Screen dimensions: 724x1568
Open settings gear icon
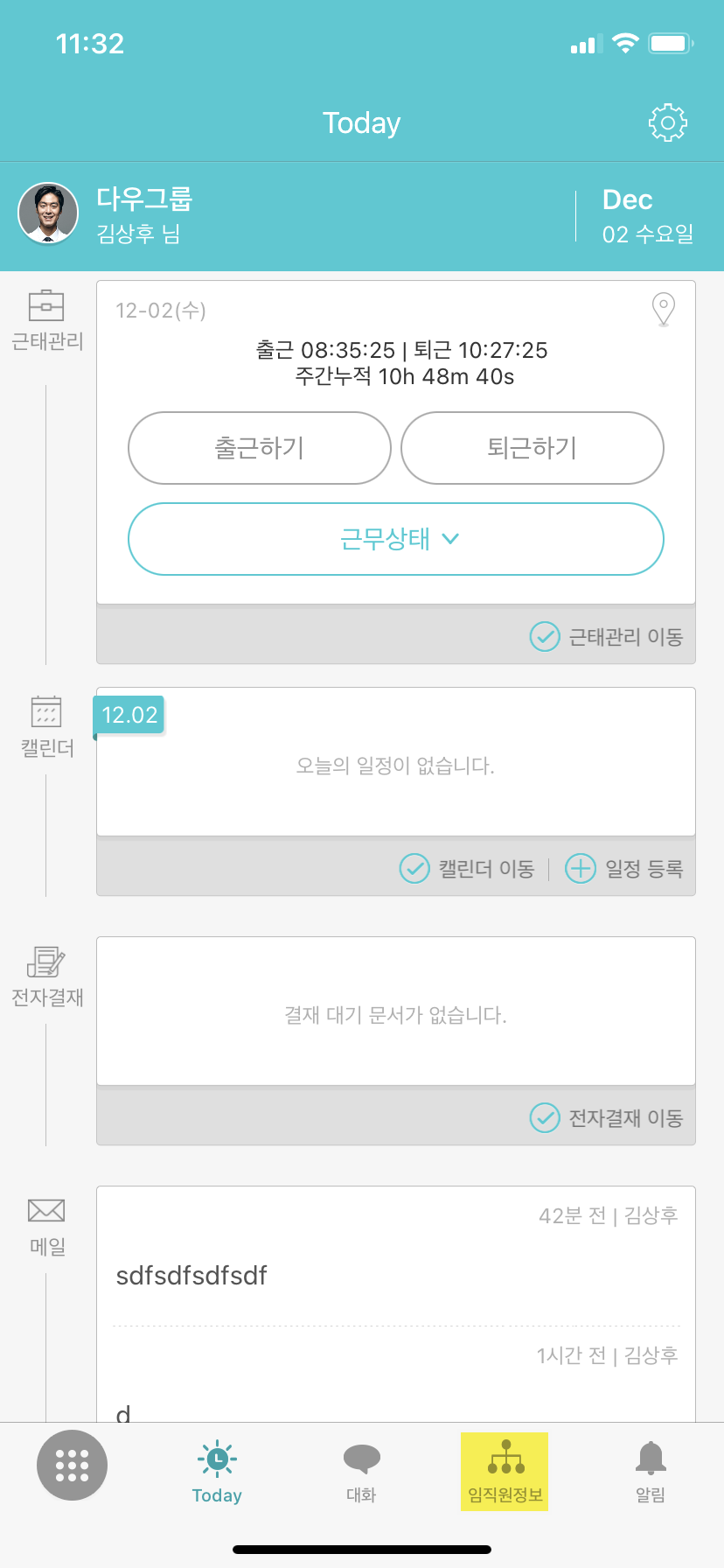pos(667,123)
